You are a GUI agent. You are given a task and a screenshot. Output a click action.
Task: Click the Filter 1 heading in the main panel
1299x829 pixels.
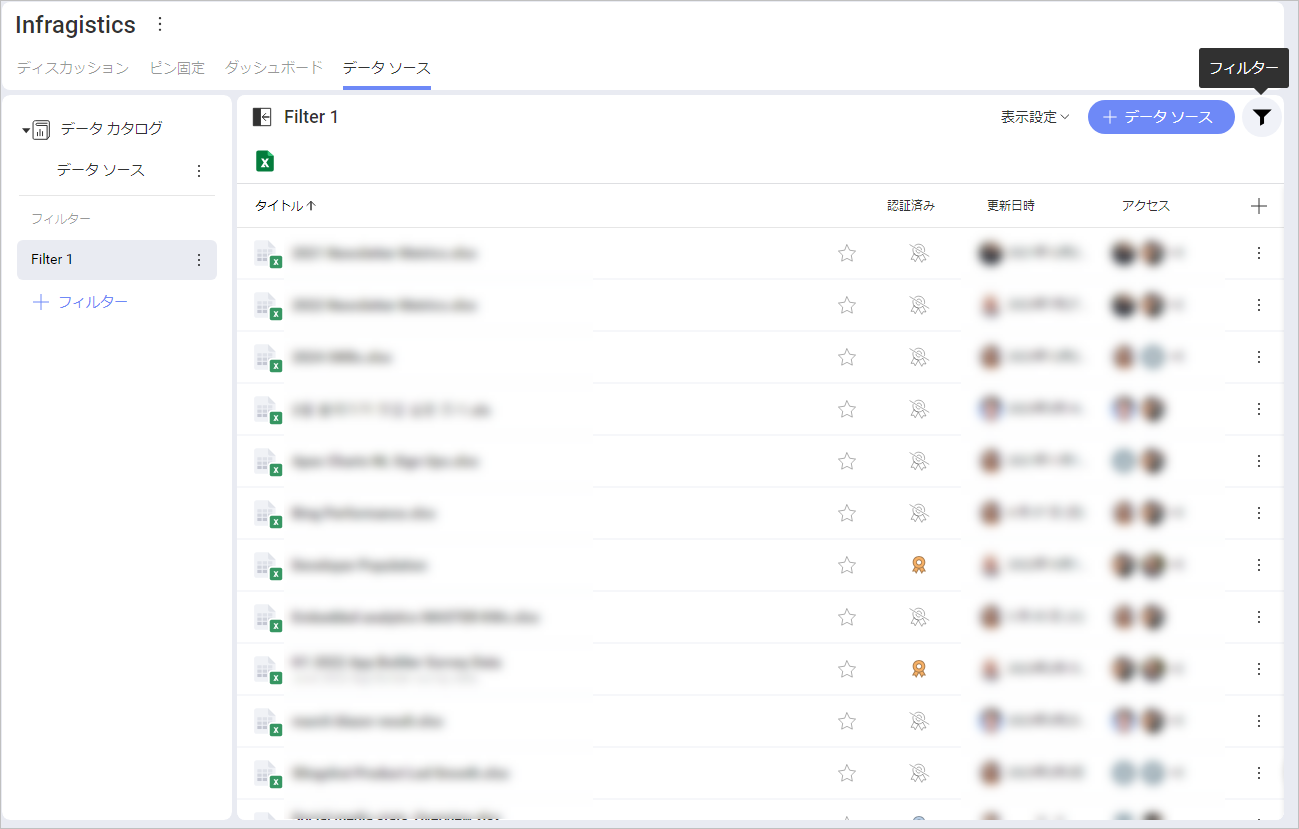pyautogui.click(x=311, y=117)
